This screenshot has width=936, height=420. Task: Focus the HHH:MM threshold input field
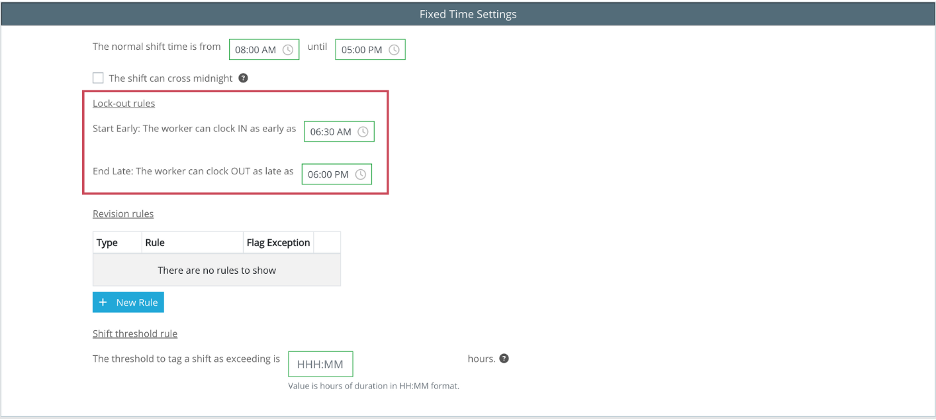pyautogui.click(x=320, y=364)
